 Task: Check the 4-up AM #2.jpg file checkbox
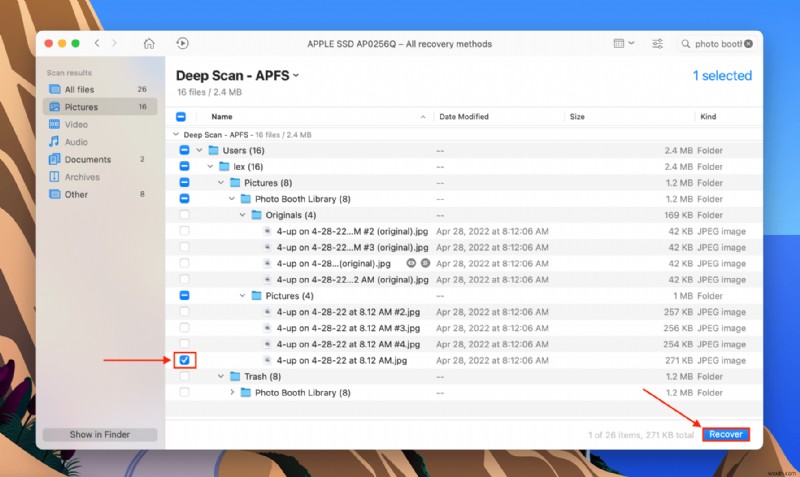click(x=184, y=312)
